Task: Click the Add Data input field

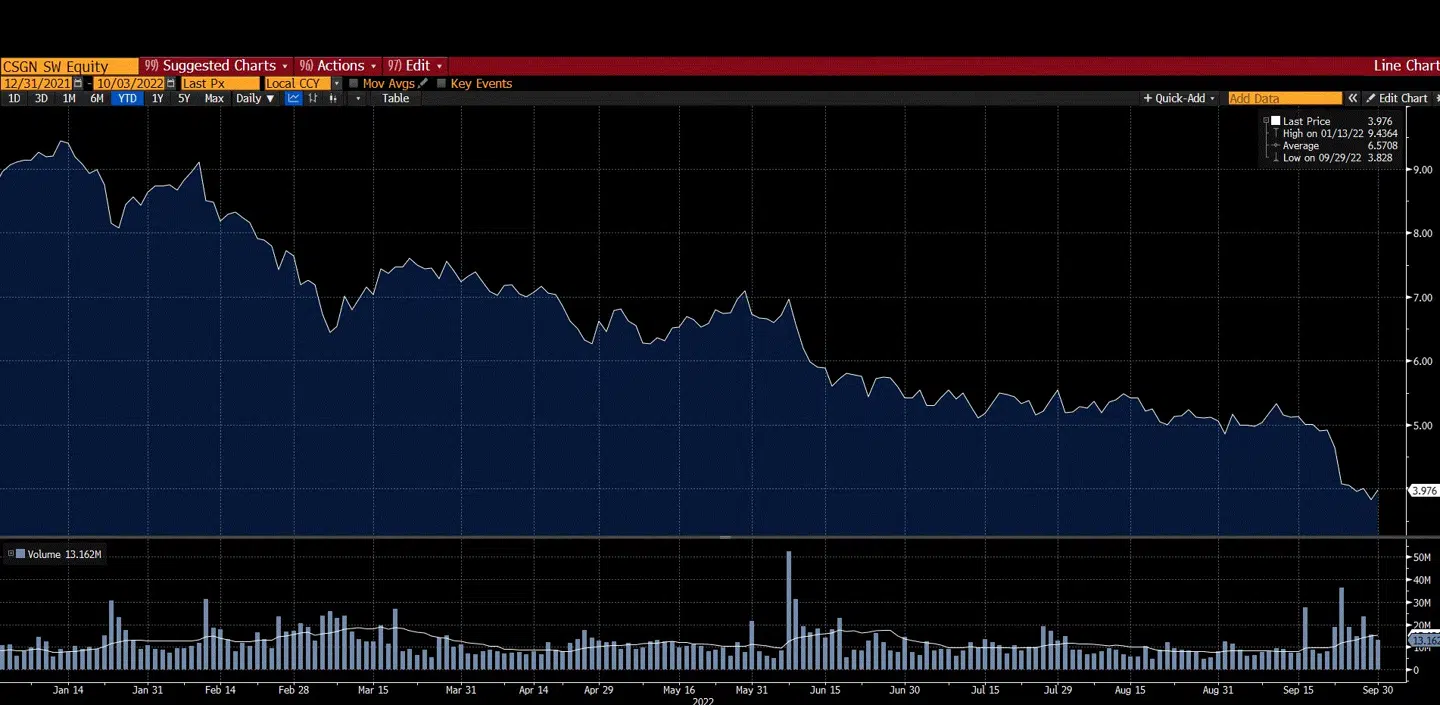Action: point(1284,98)
